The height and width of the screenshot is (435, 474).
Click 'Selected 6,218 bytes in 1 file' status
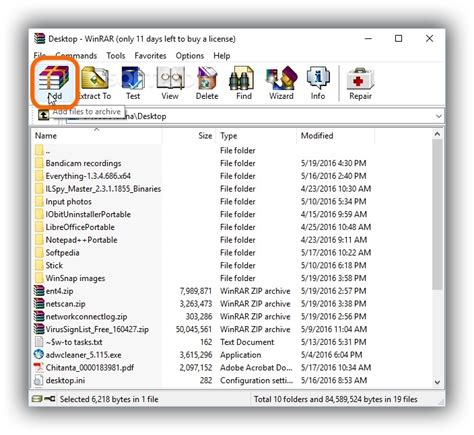click(109, 399)
